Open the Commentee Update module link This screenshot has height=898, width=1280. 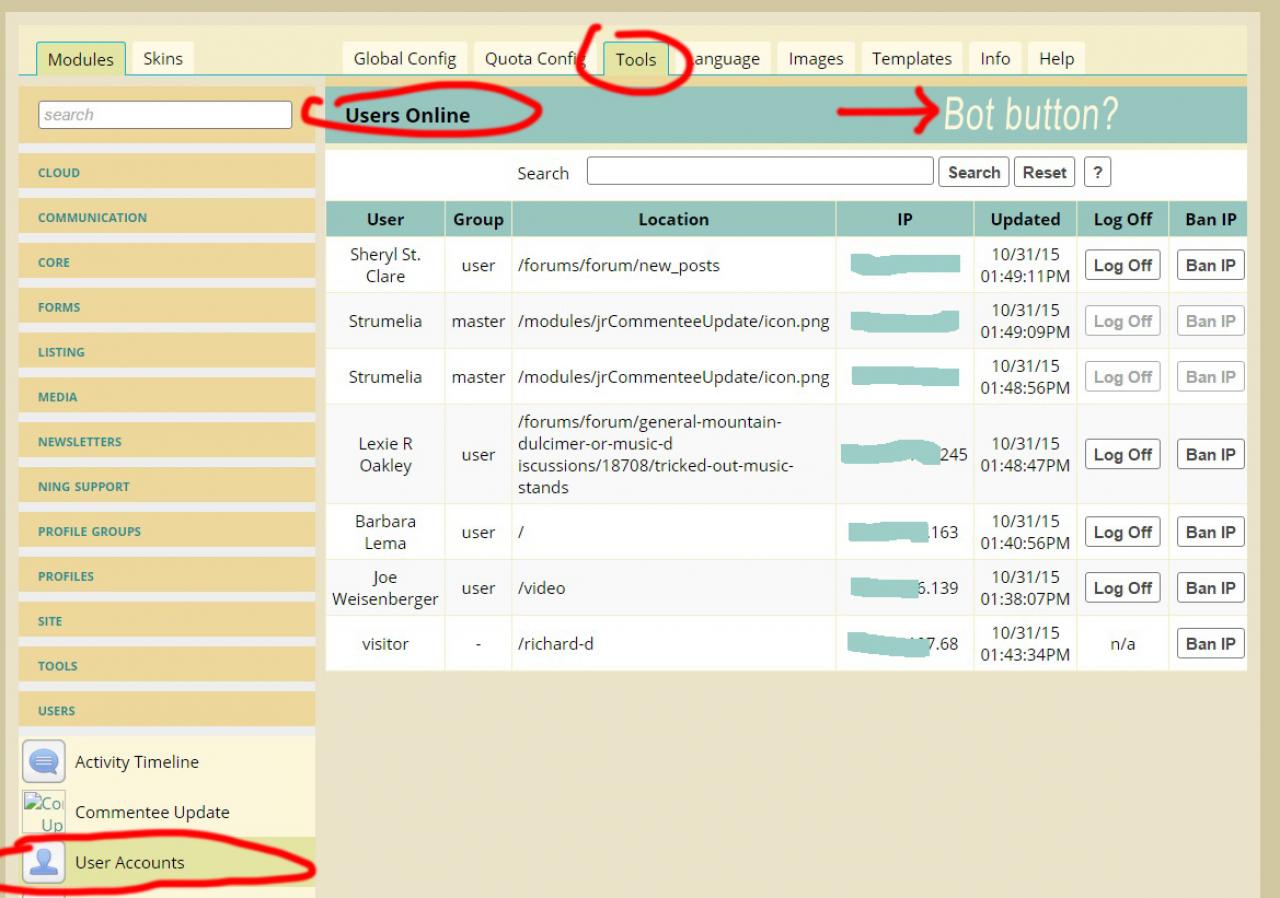[152, 812]
